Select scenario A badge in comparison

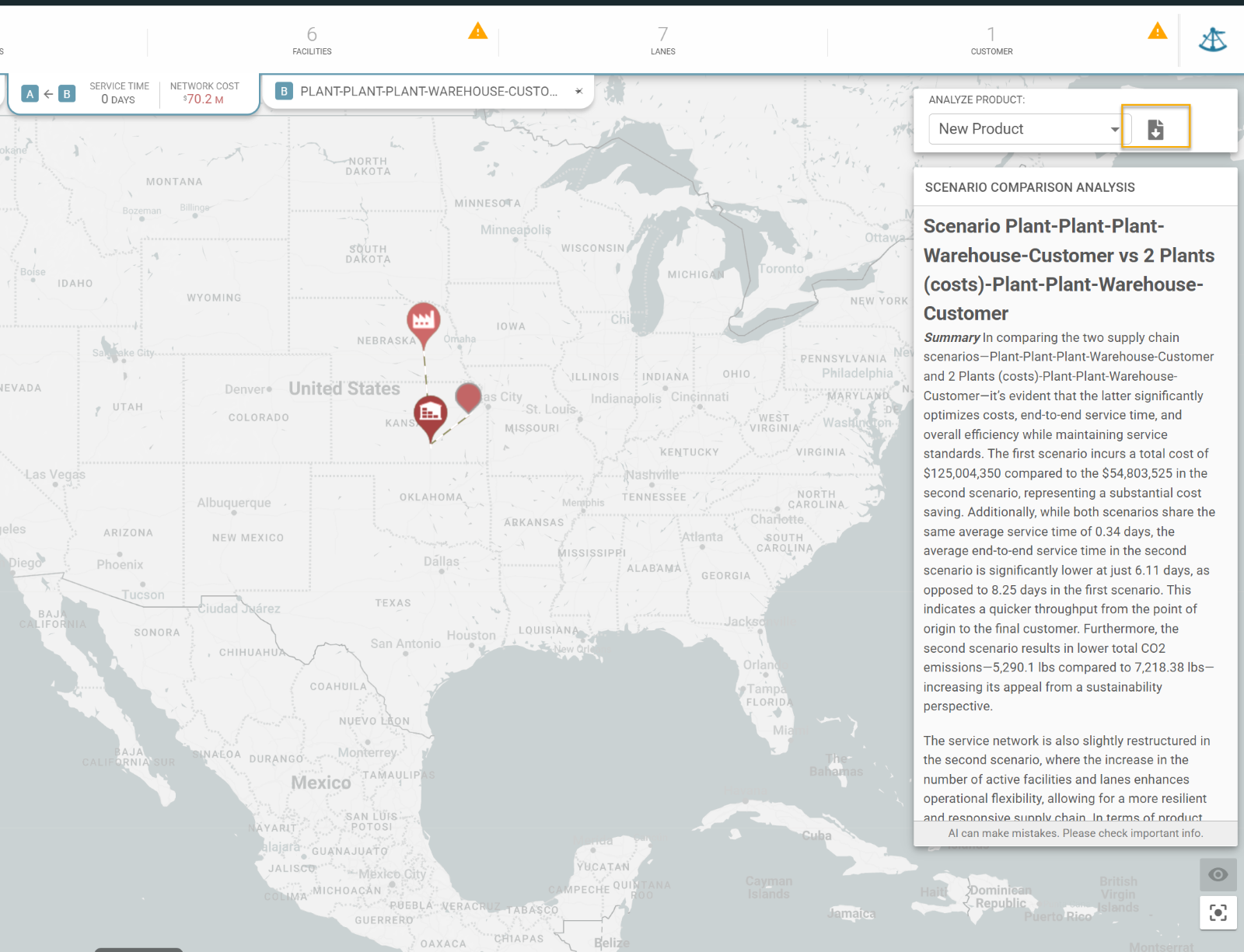(x=30, y=94)
